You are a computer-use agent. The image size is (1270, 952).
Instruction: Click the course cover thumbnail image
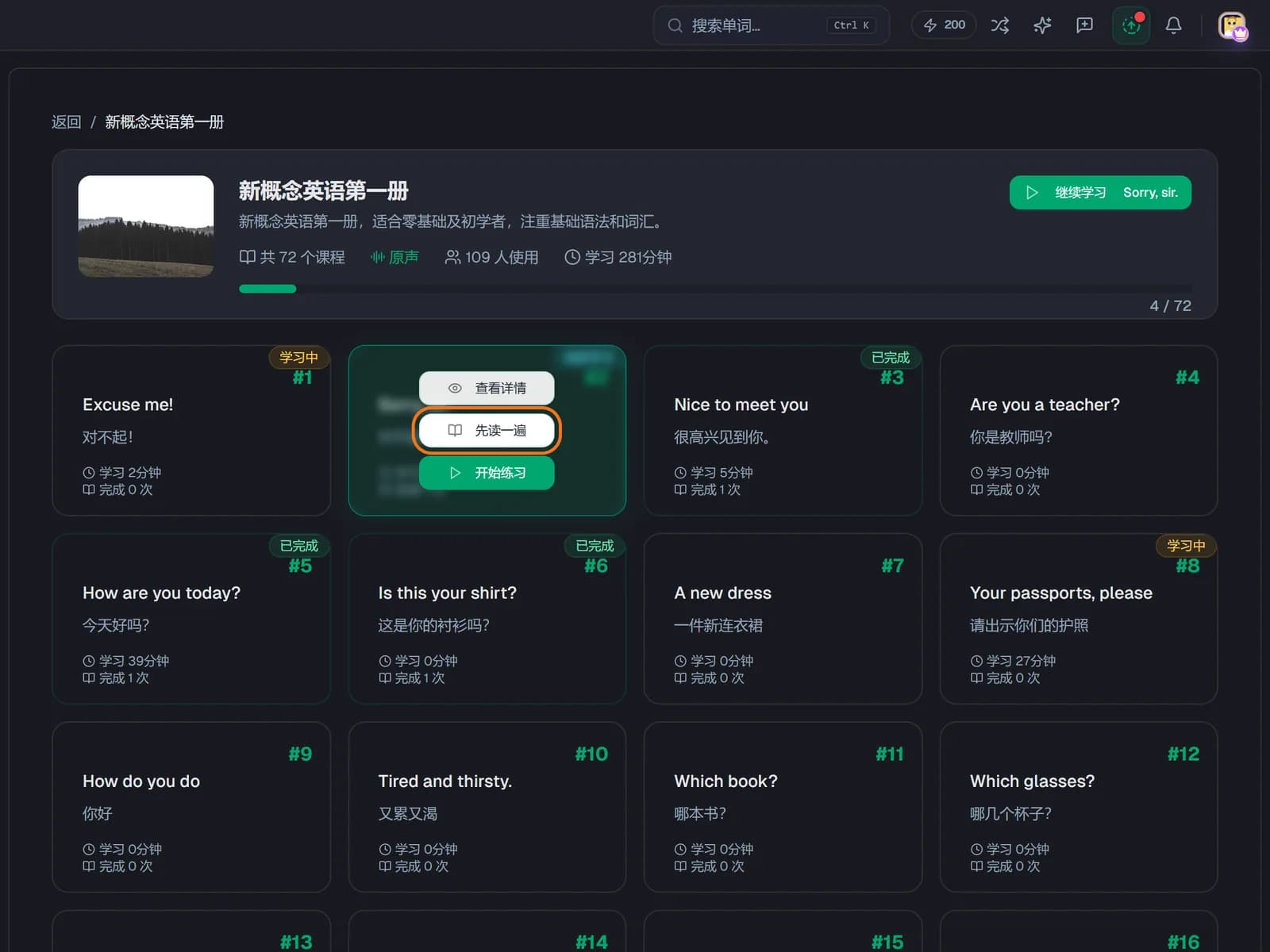pyautogui.click(x=146, y=226)
